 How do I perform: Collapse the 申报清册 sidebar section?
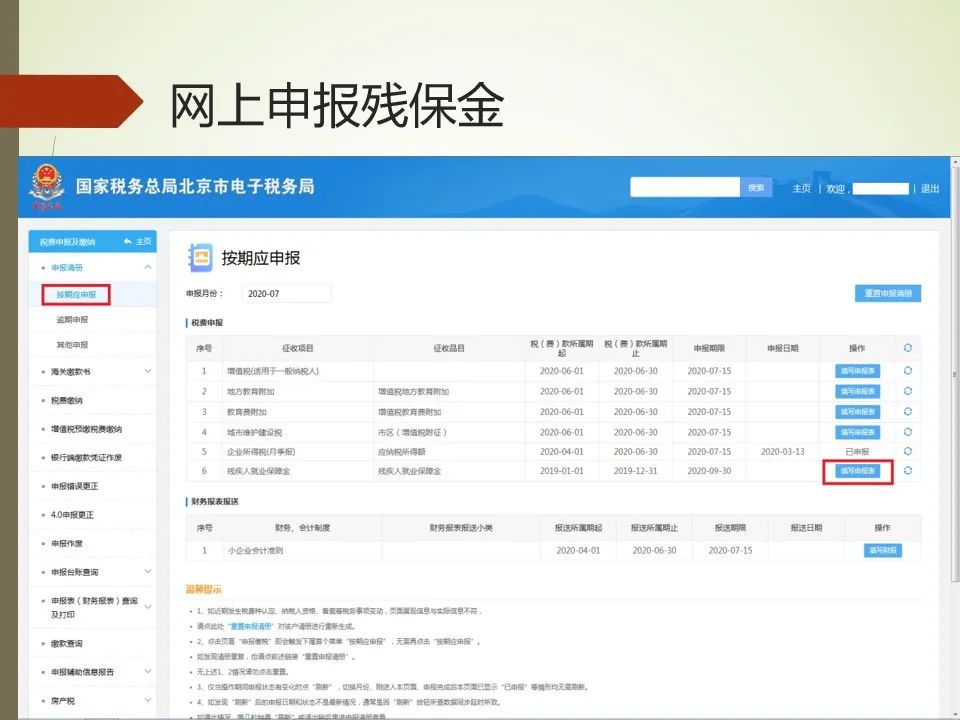coord(148,267)
